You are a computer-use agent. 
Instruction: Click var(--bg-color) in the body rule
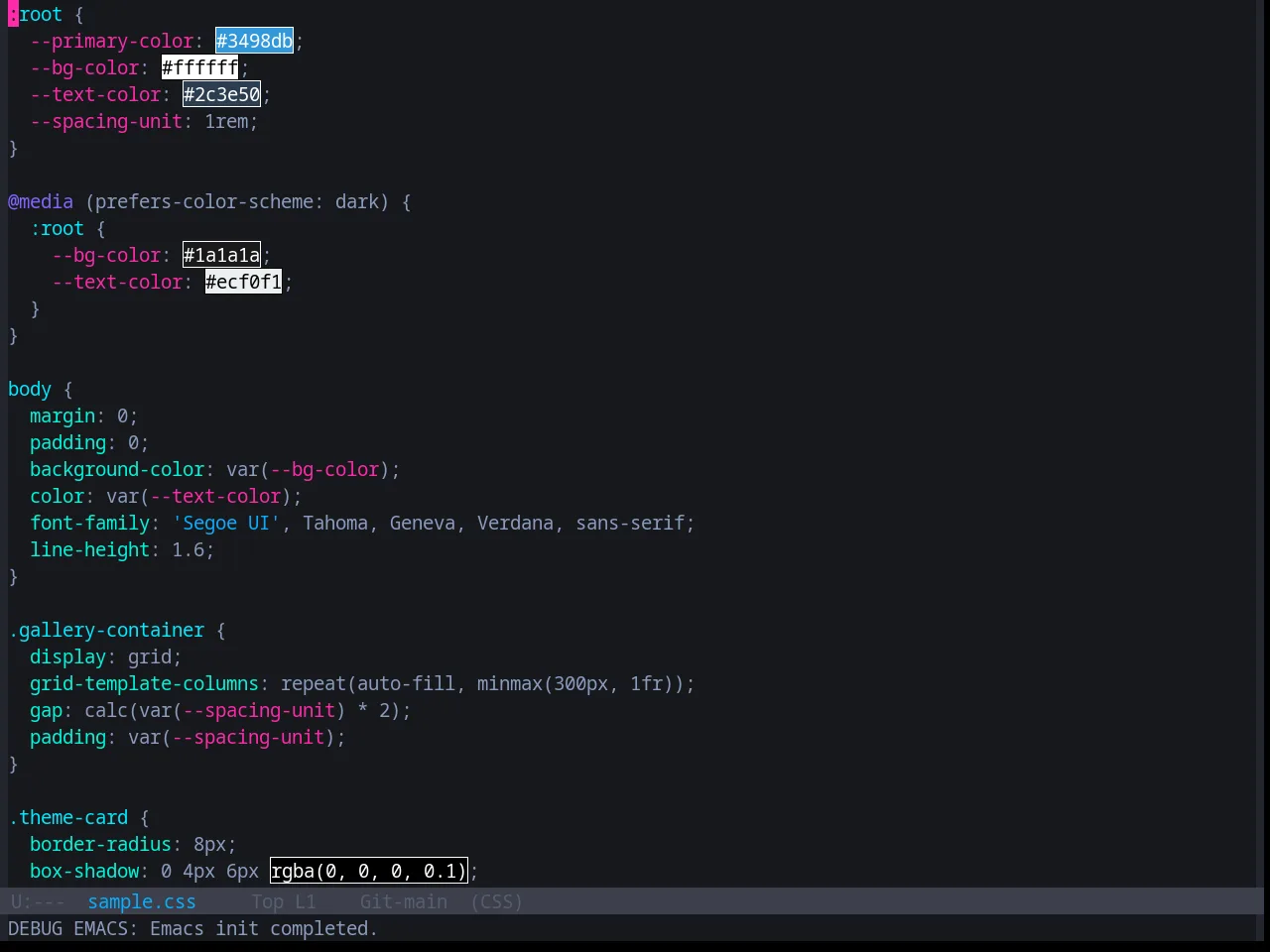(x=309, y=469)
